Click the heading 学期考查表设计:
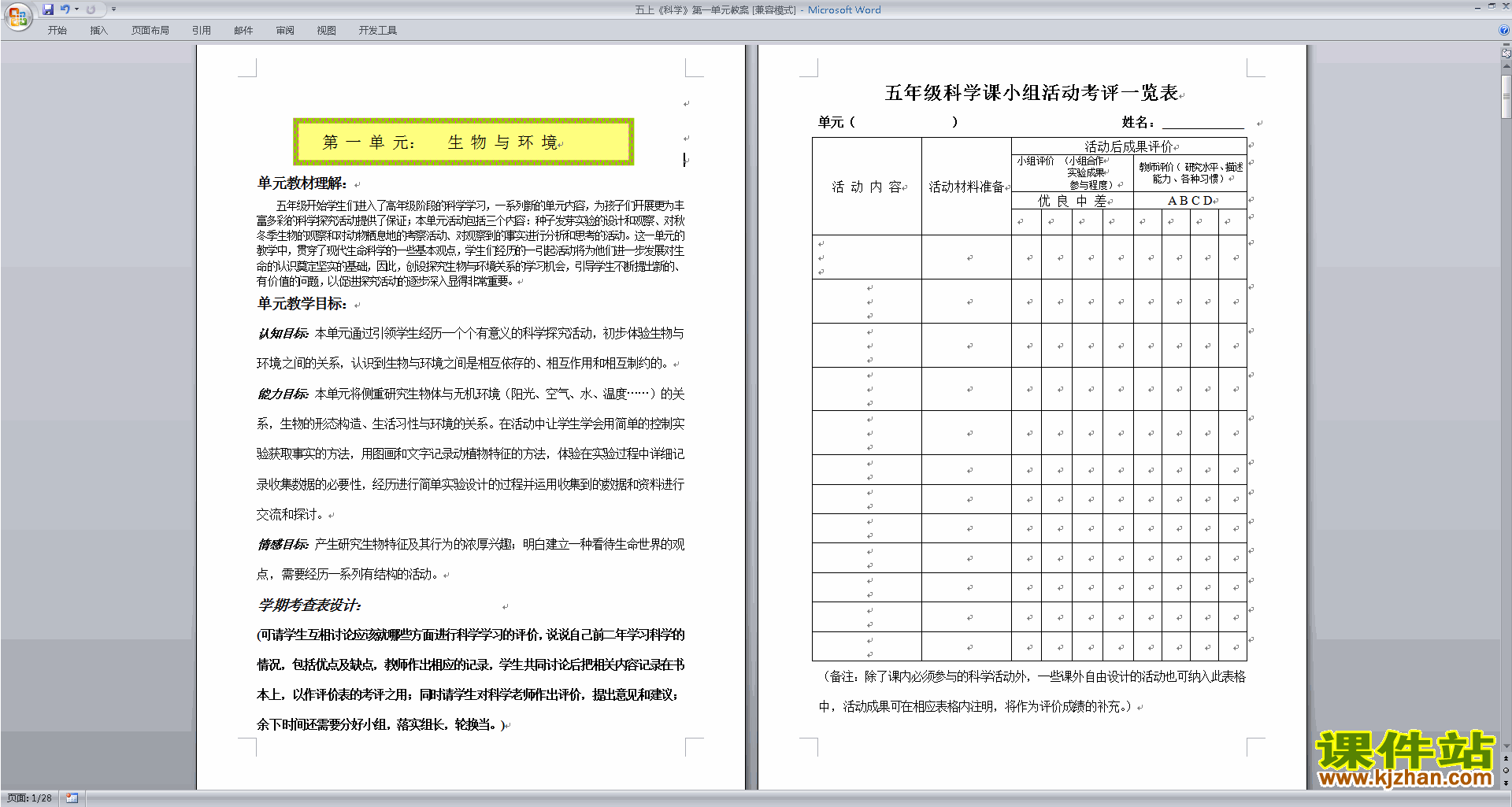The image size is (1512, 807). [309, 605]
